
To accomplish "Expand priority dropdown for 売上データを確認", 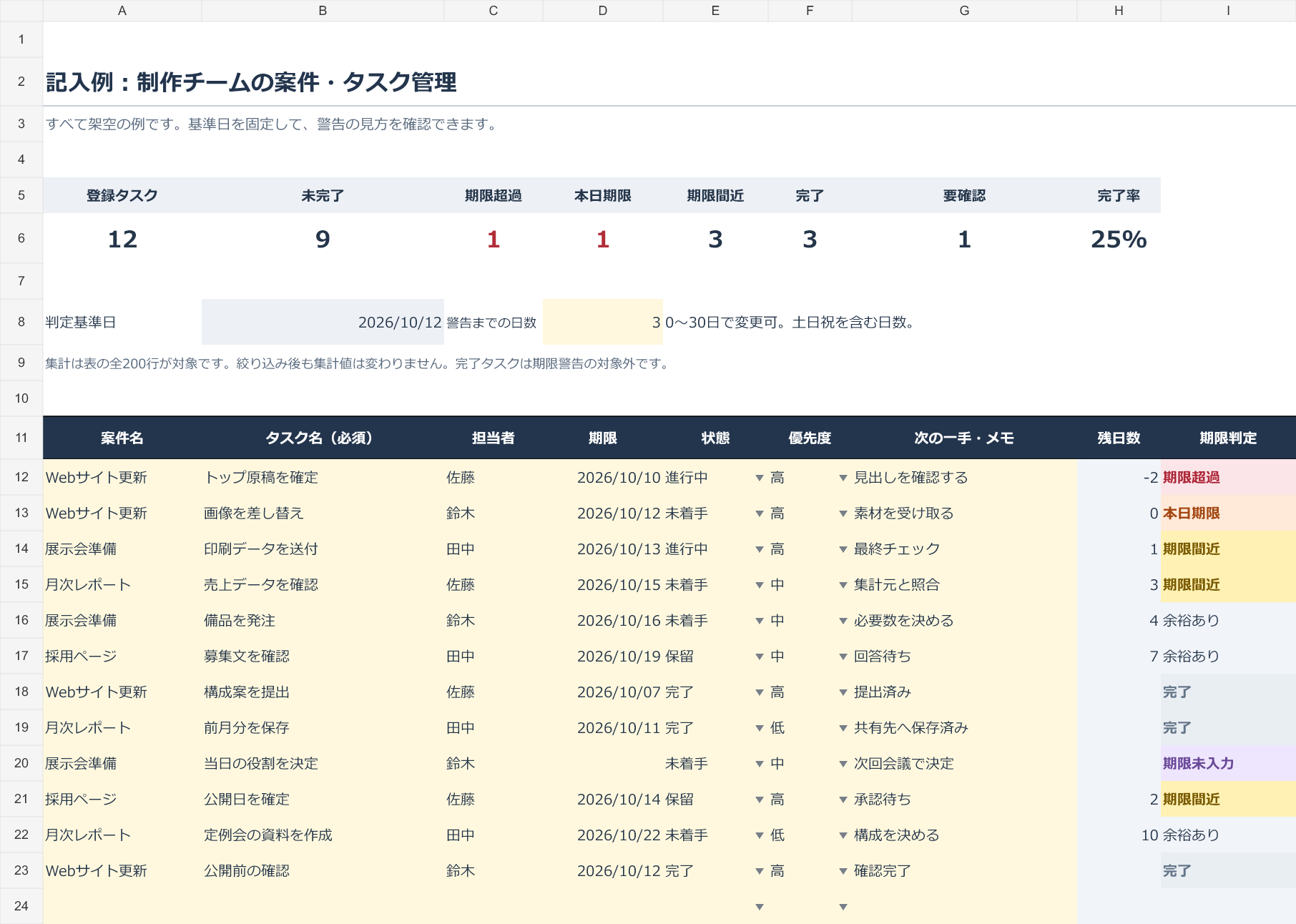I will point(843,585).
